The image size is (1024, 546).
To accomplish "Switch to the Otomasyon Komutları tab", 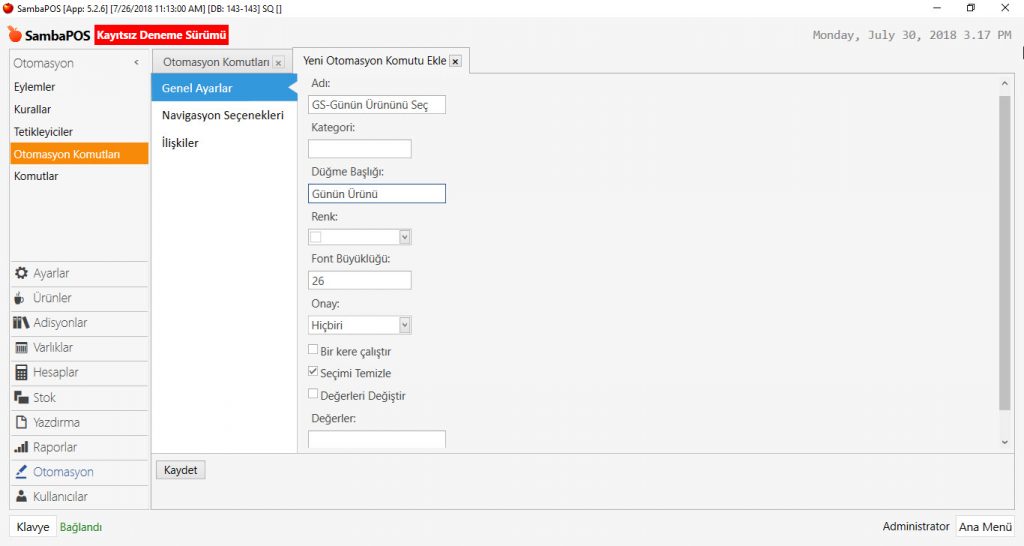I will click(216, 62).
